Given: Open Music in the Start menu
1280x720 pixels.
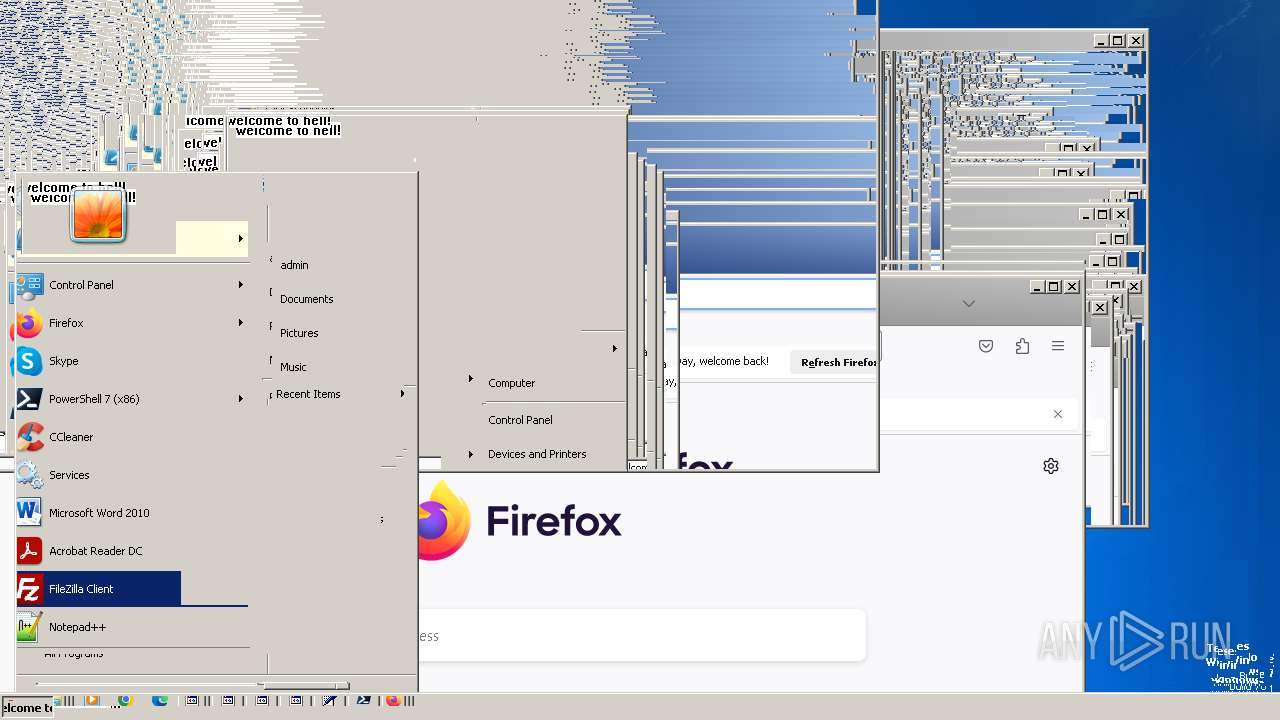Looking at the screenshot, I should click(x=293, y=367).
